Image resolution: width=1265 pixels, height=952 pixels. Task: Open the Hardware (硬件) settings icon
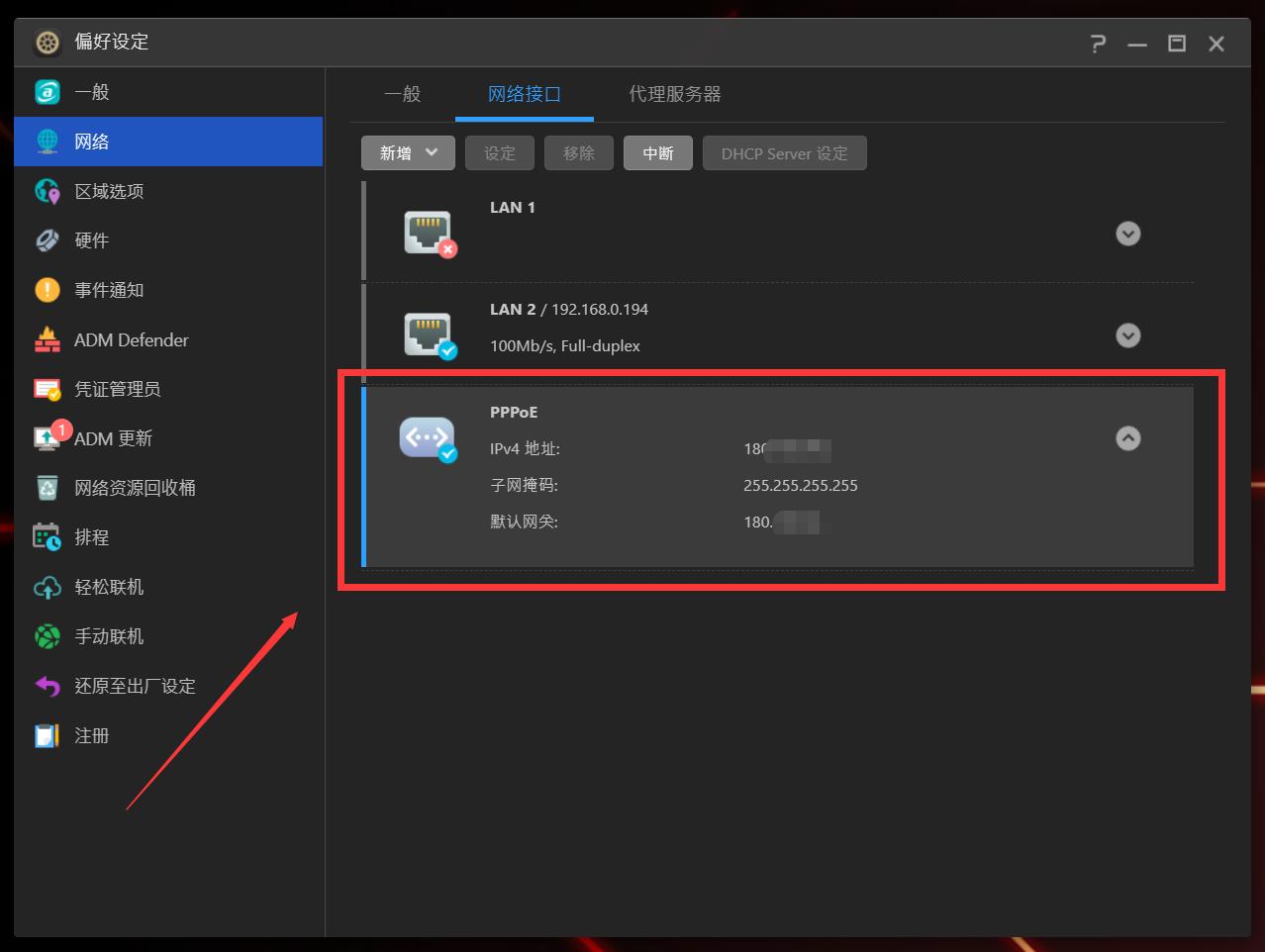(48, 240)
